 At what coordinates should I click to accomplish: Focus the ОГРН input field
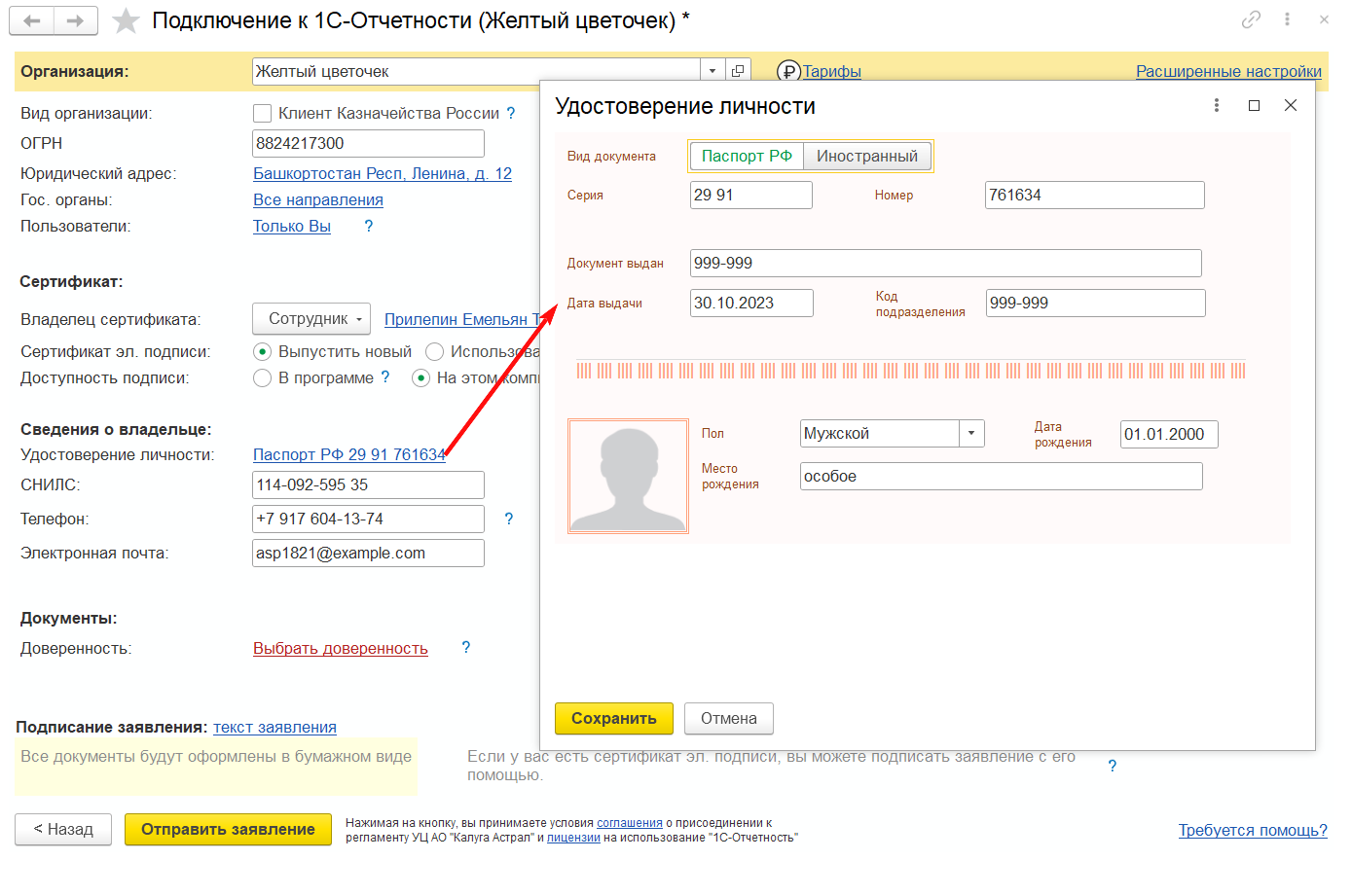[368, 143]
